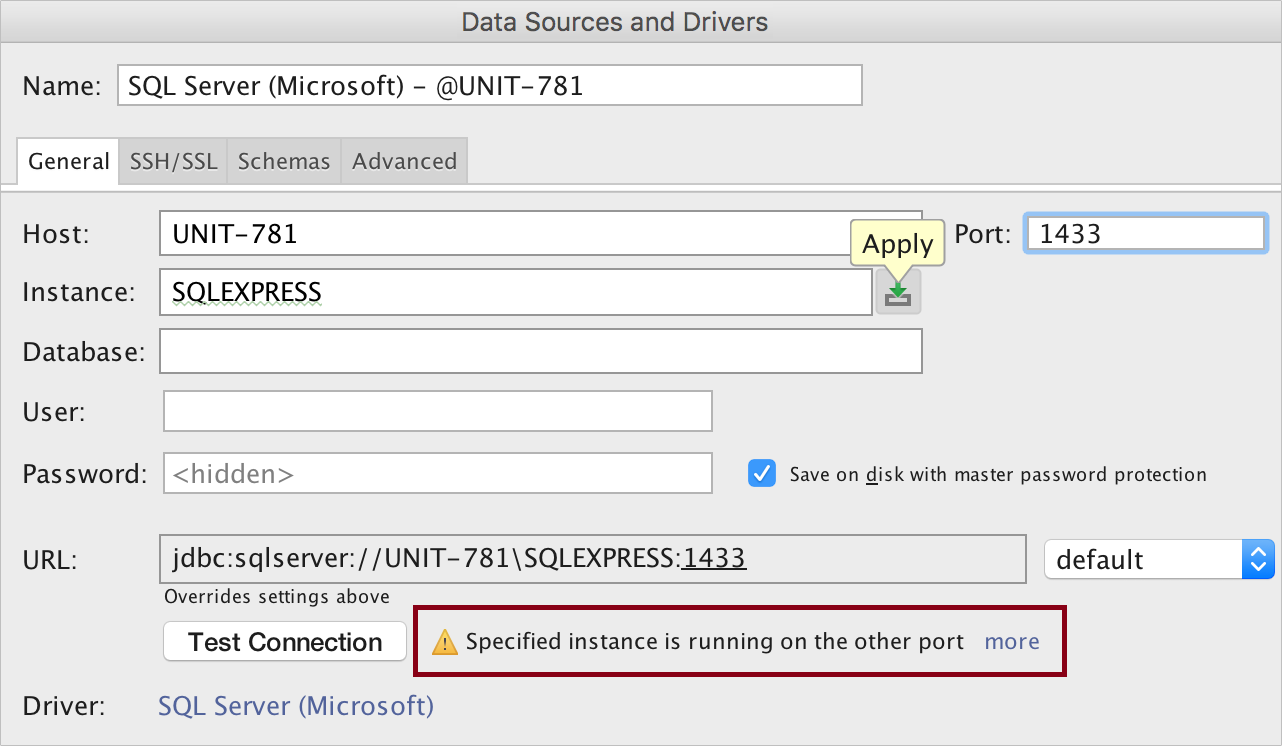
Task: Click the jdbc:sqlserver URL field
Action: click(x=593, y=559)
